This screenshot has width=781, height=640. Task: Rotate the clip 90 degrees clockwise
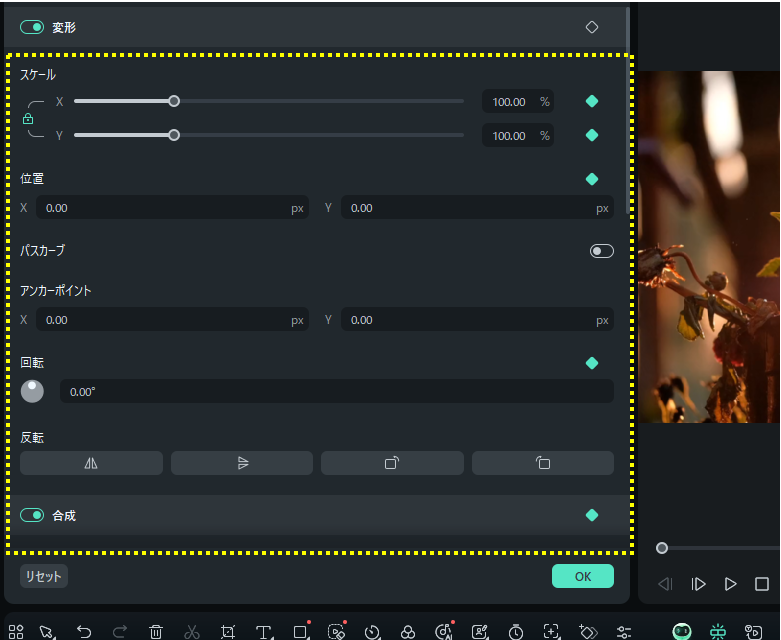tap(392, 463)
